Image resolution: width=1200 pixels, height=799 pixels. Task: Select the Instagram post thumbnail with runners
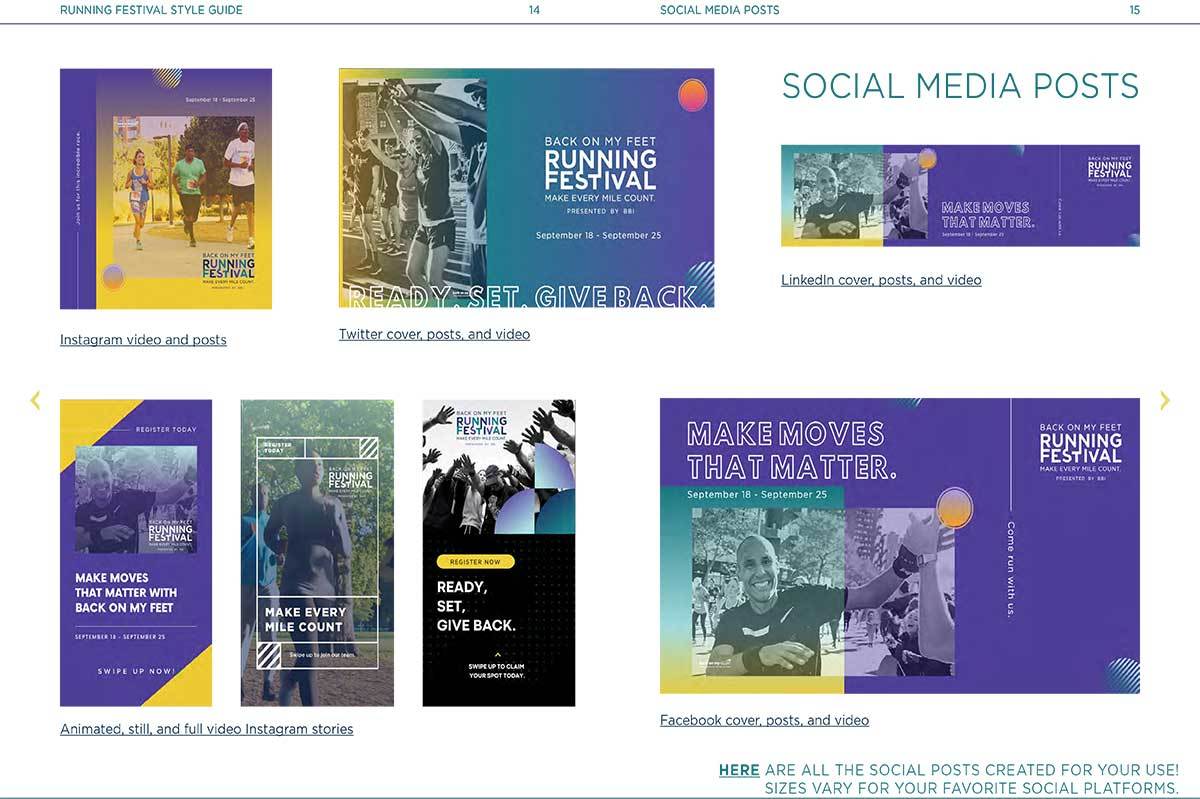[x=166, y=188]
